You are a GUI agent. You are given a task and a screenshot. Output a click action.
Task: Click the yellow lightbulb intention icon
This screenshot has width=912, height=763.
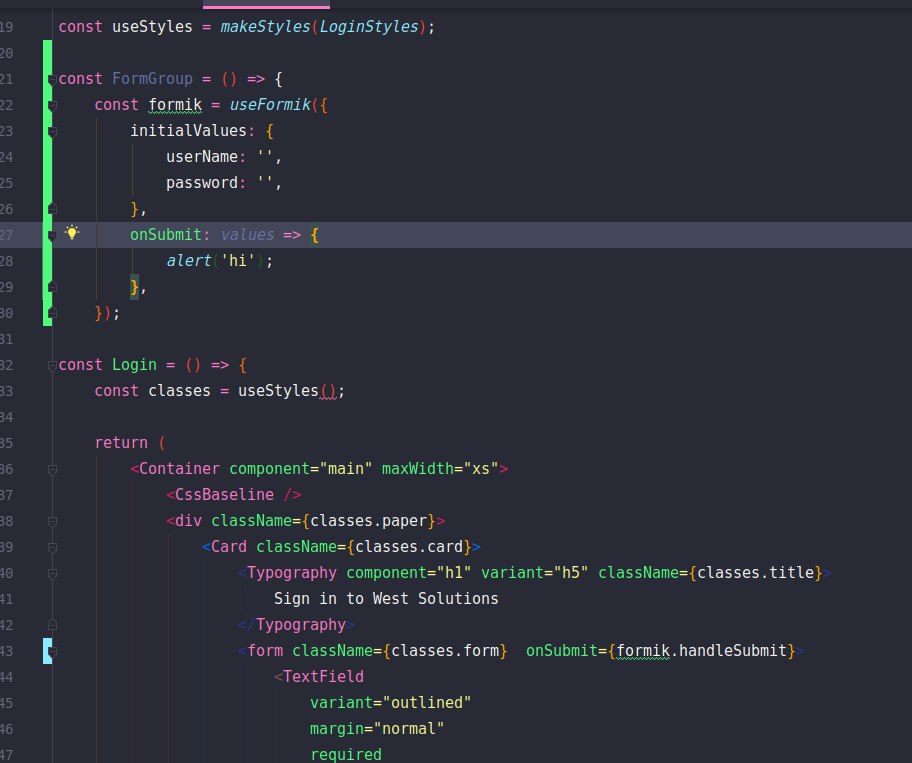[x=72, y=233]
